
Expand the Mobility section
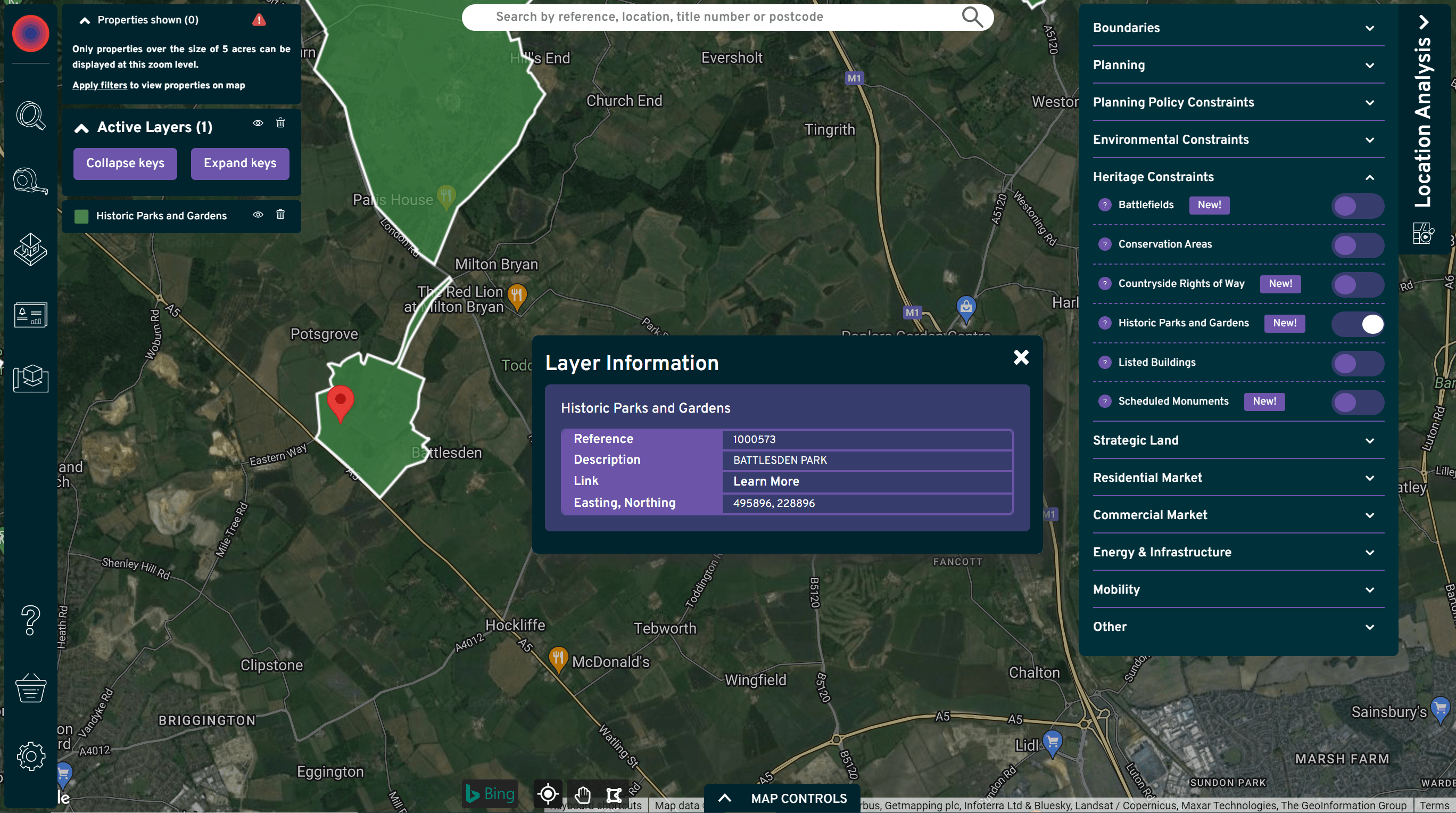1238,590
